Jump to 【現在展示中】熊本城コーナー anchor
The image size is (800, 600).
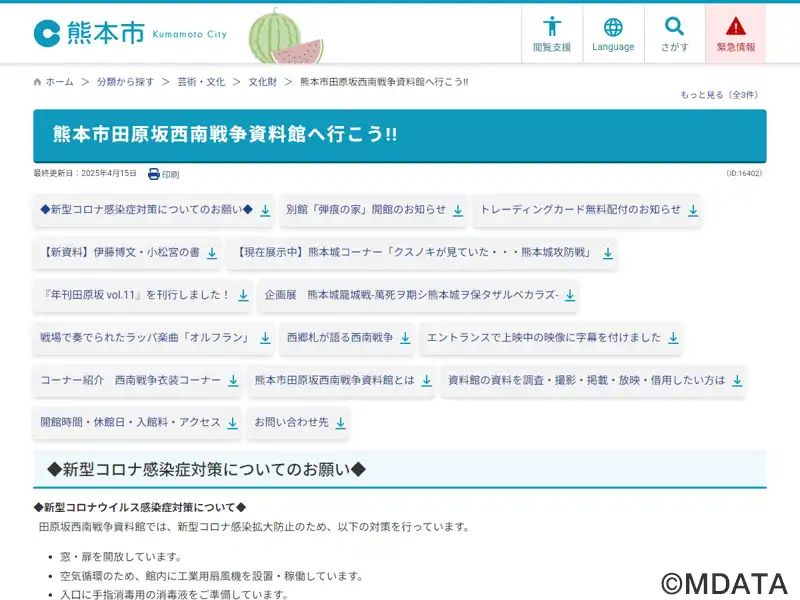point(422,253)
